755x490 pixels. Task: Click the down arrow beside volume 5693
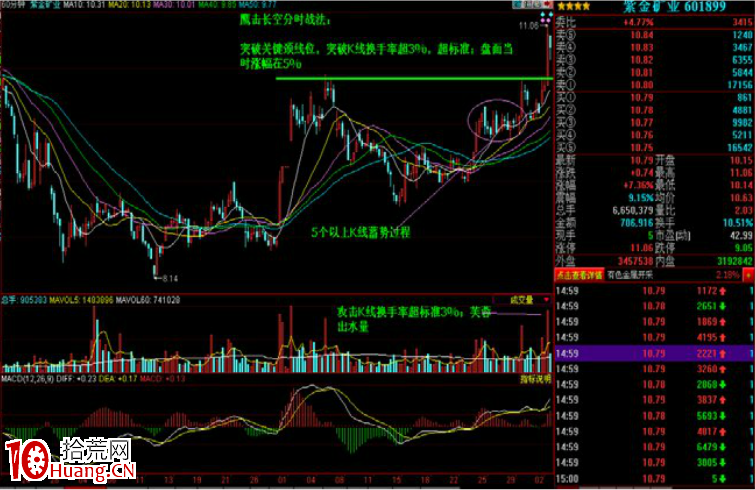722,415
